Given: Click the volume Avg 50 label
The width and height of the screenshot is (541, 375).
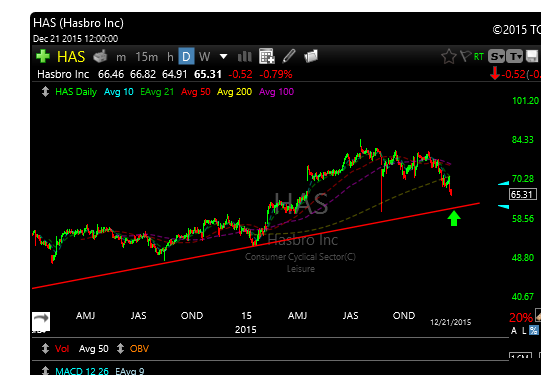Looking at the screenshot, I should (94, 349).
